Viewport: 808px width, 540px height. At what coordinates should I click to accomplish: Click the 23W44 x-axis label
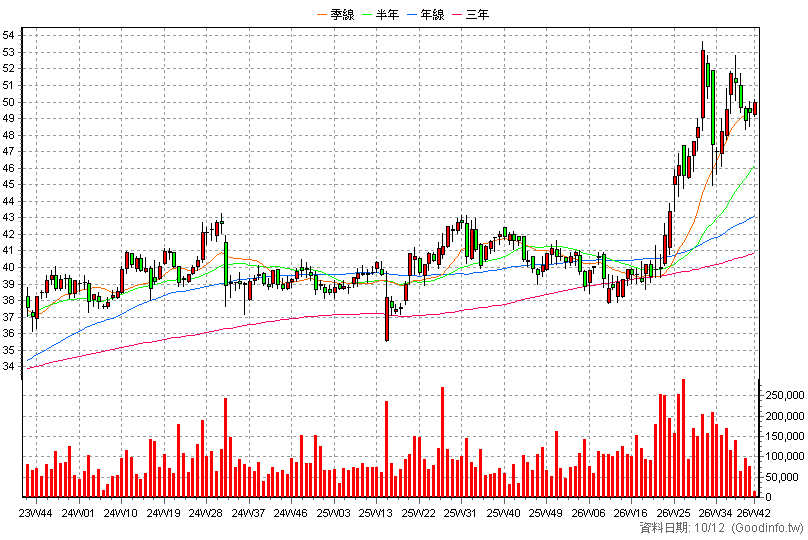[x=36, y=513]
